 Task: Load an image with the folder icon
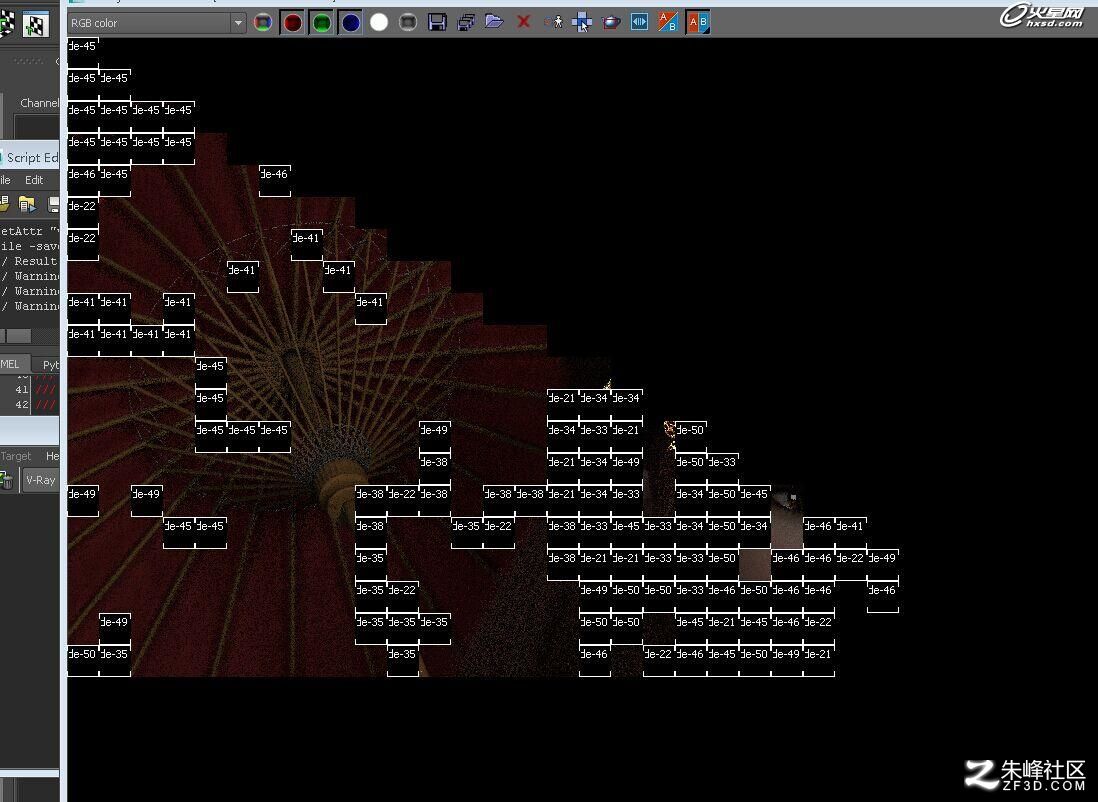click(x=494, y=22)
